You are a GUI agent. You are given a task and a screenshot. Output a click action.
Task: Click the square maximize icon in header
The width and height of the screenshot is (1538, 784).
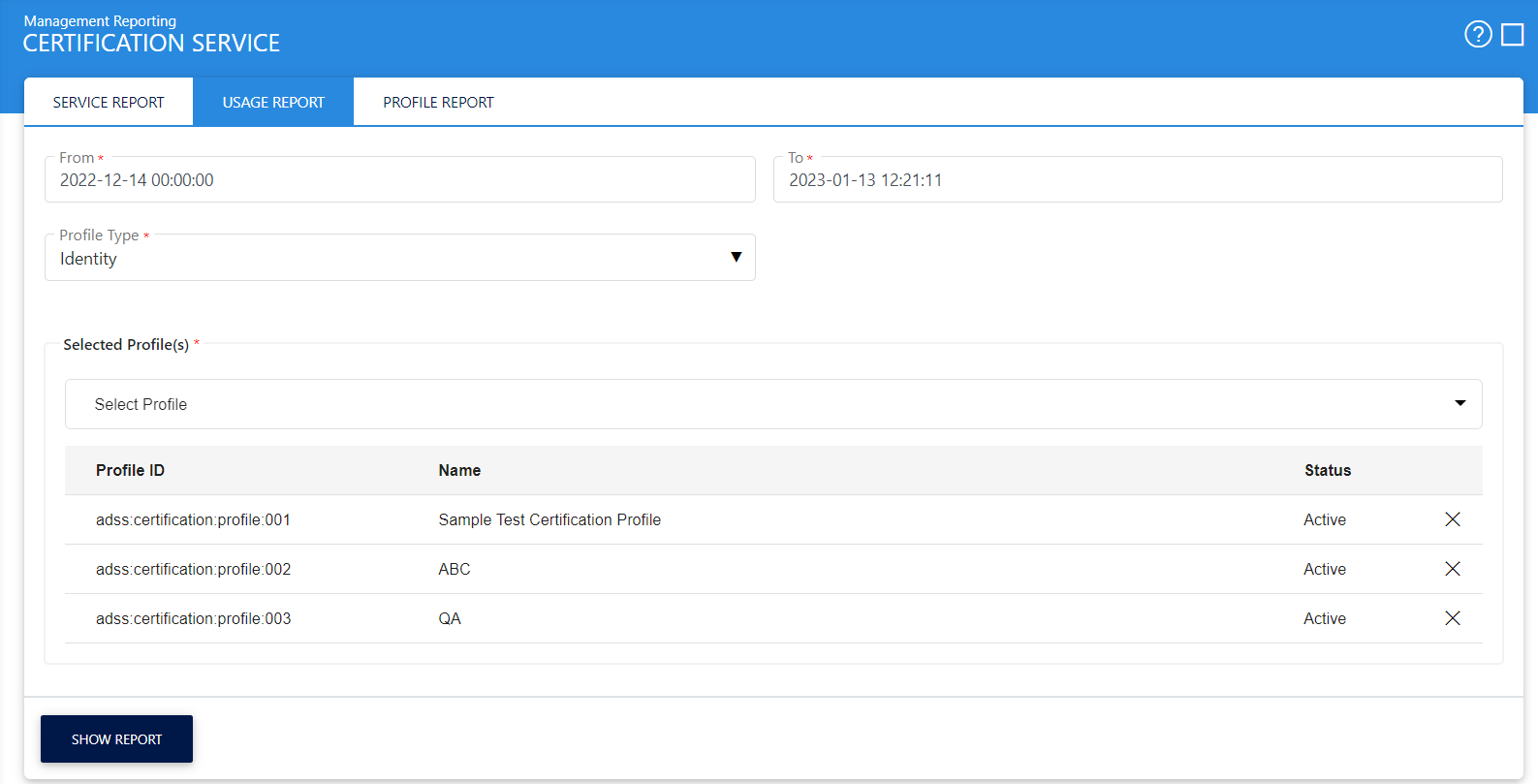click(1512, 35)
